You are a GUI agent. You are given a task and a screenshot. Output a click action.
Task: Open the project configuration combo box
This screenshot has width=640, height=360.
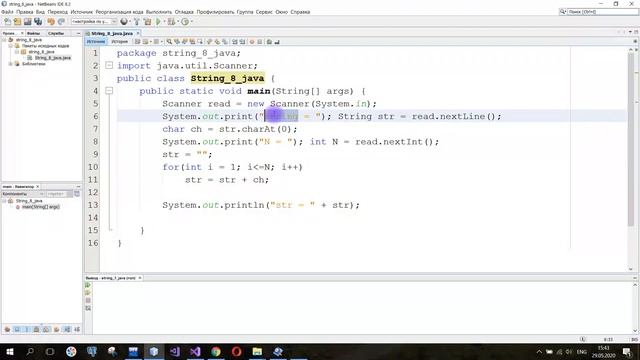pos(94,22)
